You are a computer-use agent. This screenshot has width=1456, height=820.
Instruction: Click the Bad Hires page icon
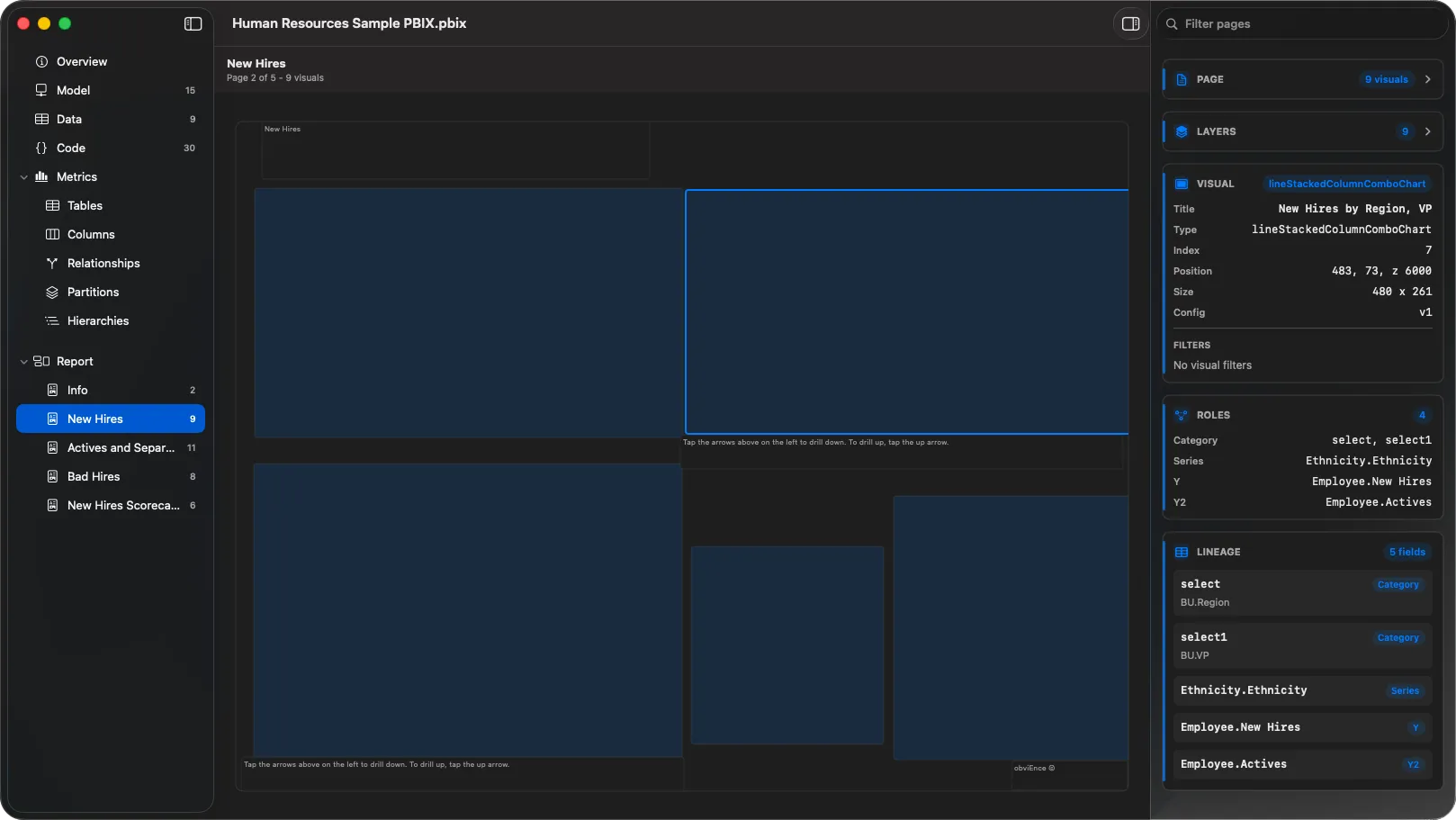click(x=52, y=476)
